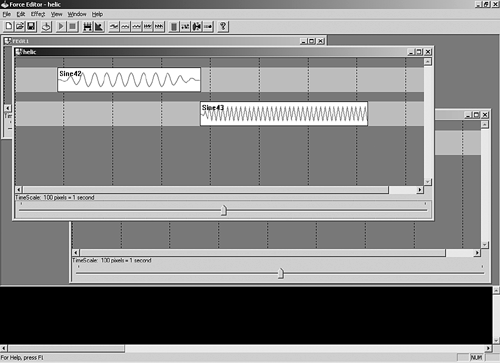Click bottom black pane scrollbar right arrow
This screenshot has height=363, width=500.
point(488,348)
